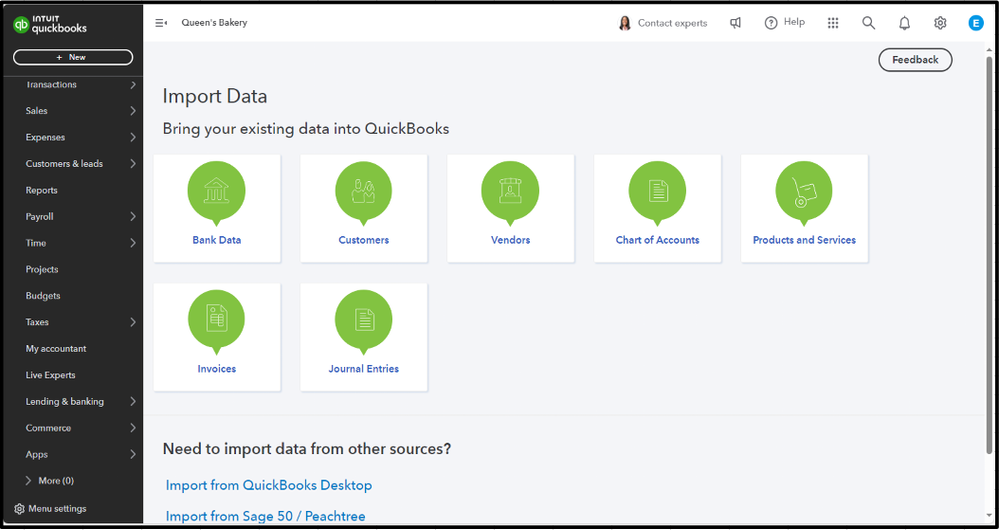The height and width of the screenshot is (530, 999).
Task: Click the Journal Entries import icon
Action: click(363, 319)
